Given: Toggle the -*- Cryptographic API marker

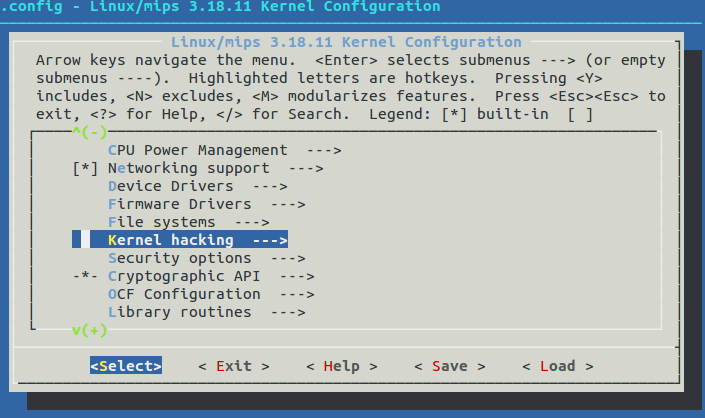Looking at the screenshot, I should [85, 276].
